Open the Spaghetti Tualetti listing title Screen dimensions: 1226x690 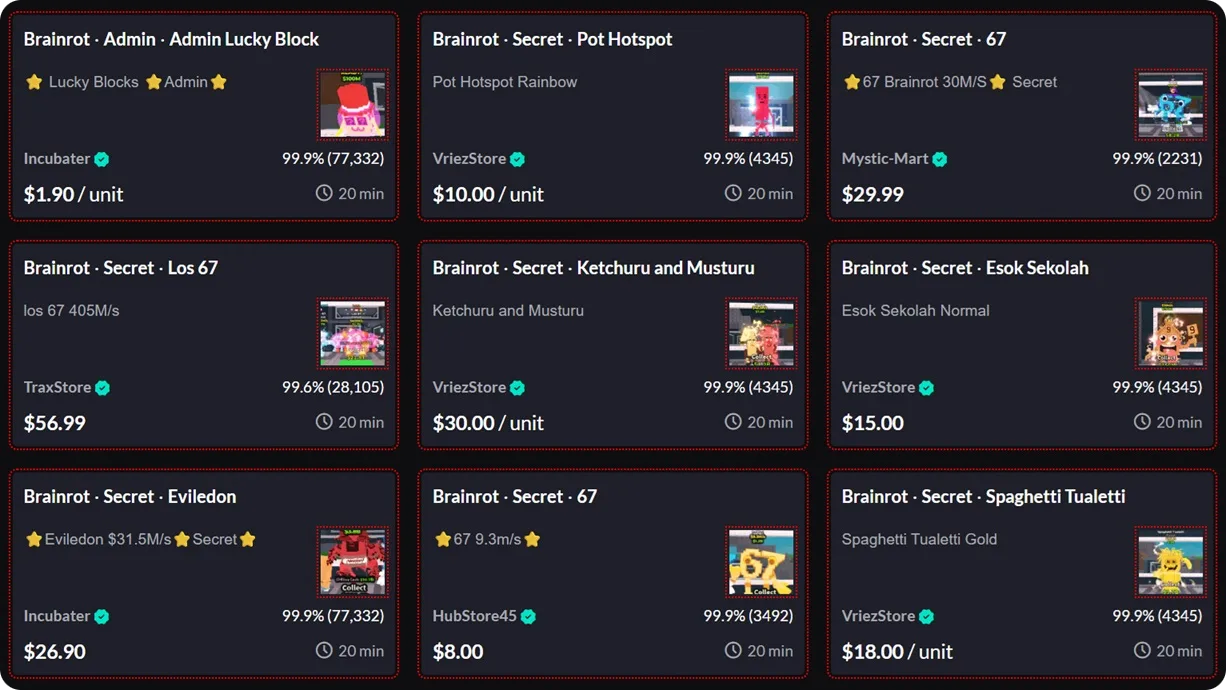click(x=983, y=495)
